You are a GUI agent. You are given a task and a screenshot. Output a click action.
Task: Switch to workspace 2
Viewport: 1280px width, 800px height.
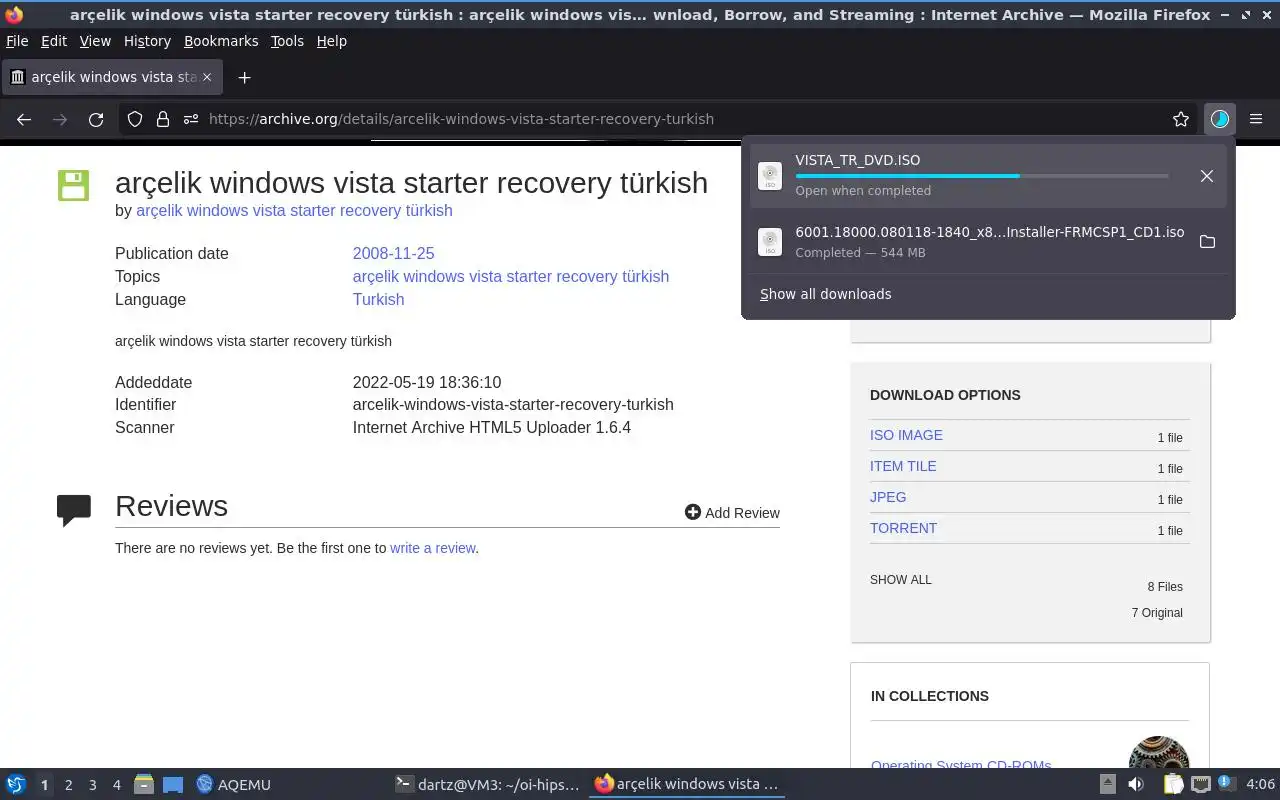[x=68, y=785]
